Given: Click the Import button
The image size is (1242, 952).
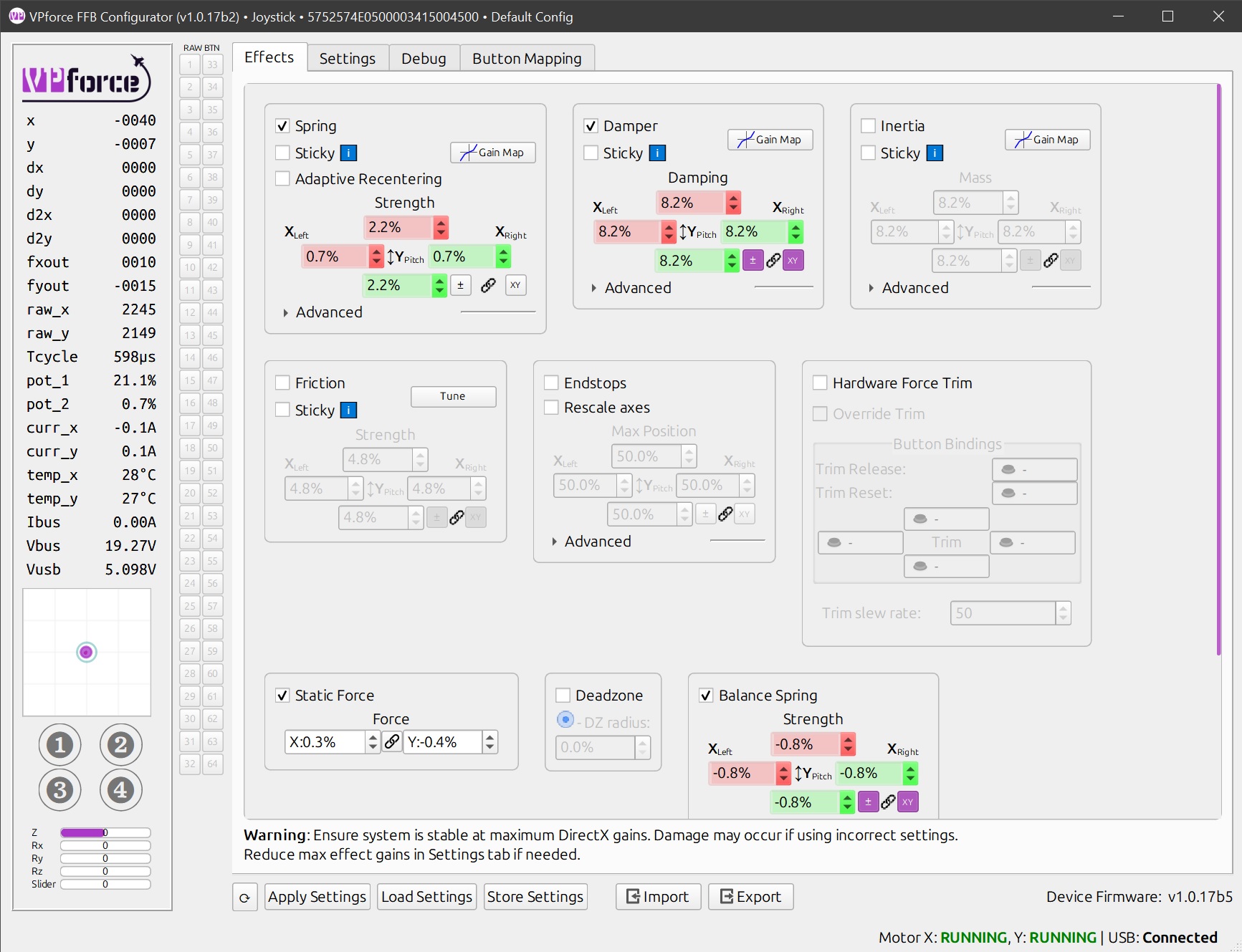Looking at the screenshot, I should [x=658, y=897].
